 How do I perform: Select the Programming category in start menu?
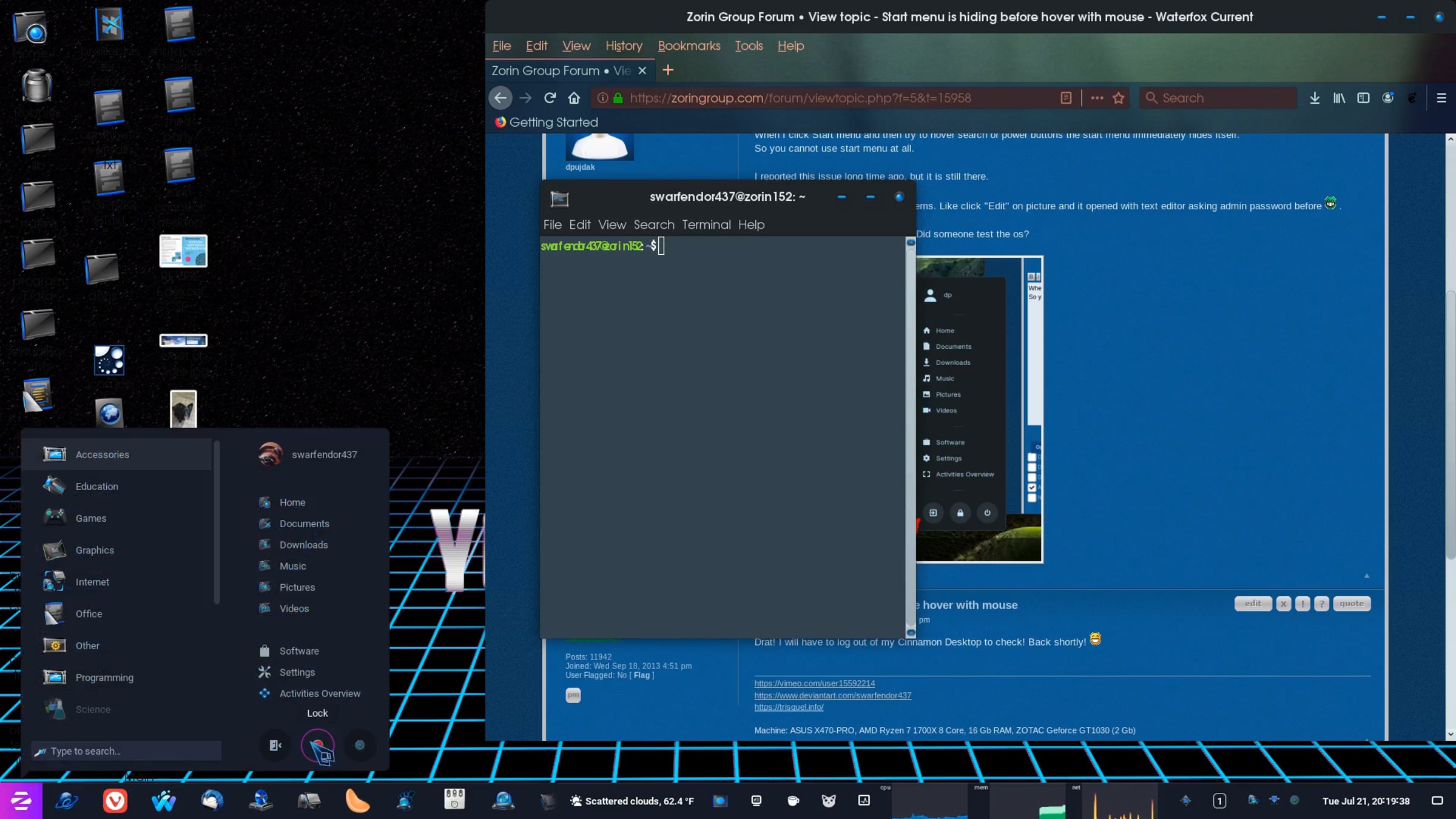(116, 678)
